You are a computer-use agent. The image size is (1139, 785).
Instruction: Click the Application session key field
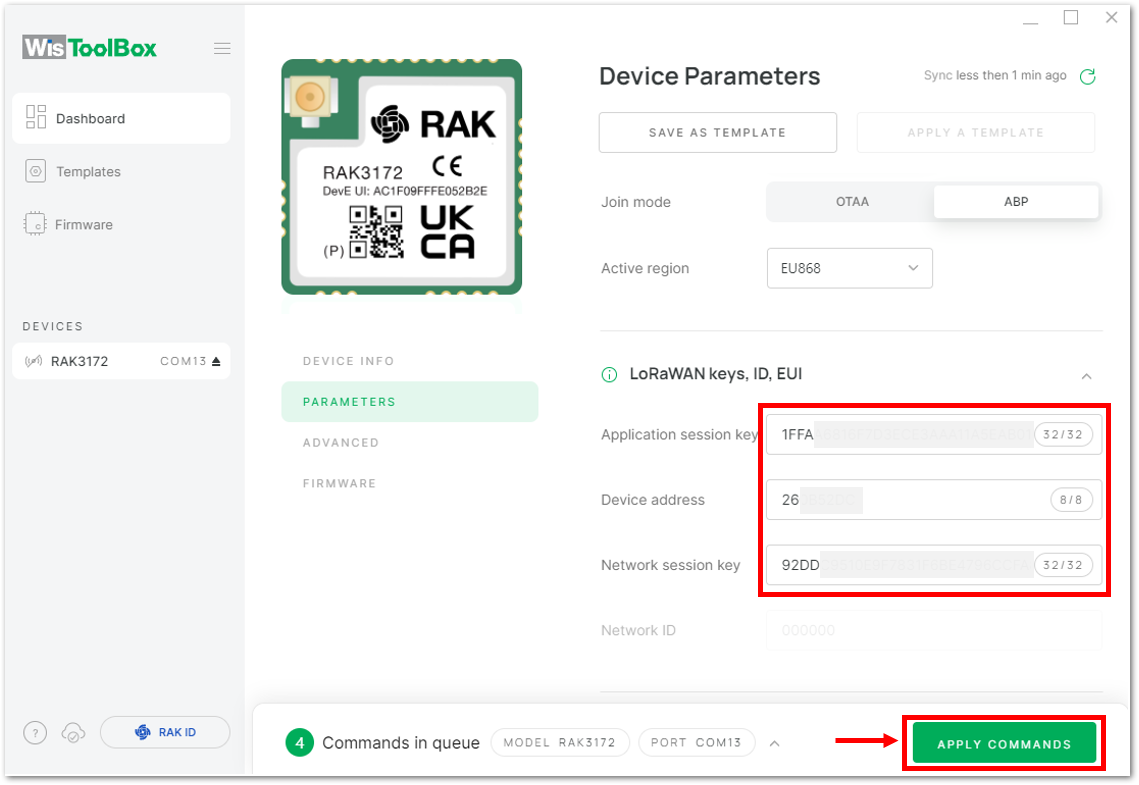[934, 434]
